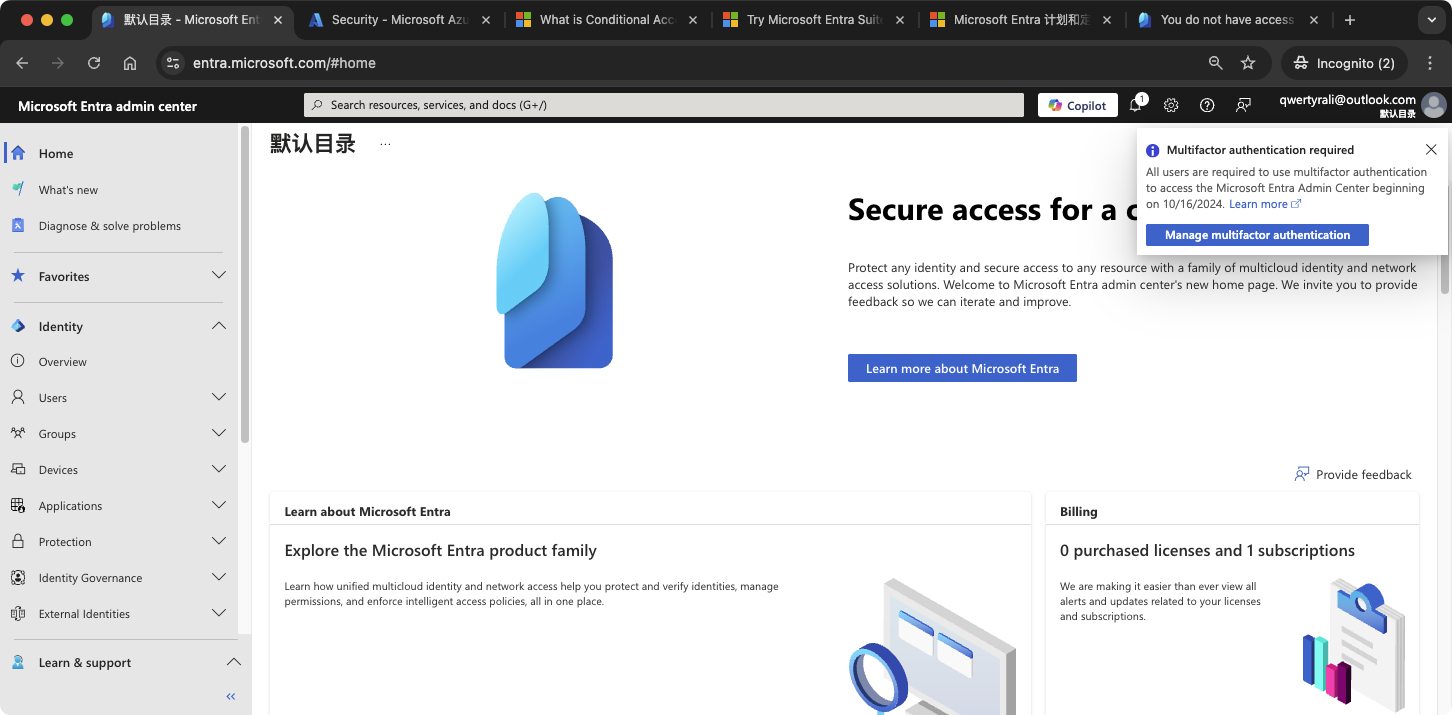Screen dimensions: 1452x715
Task: Click the What's new sidebar icon
Action: coord(18,189)
